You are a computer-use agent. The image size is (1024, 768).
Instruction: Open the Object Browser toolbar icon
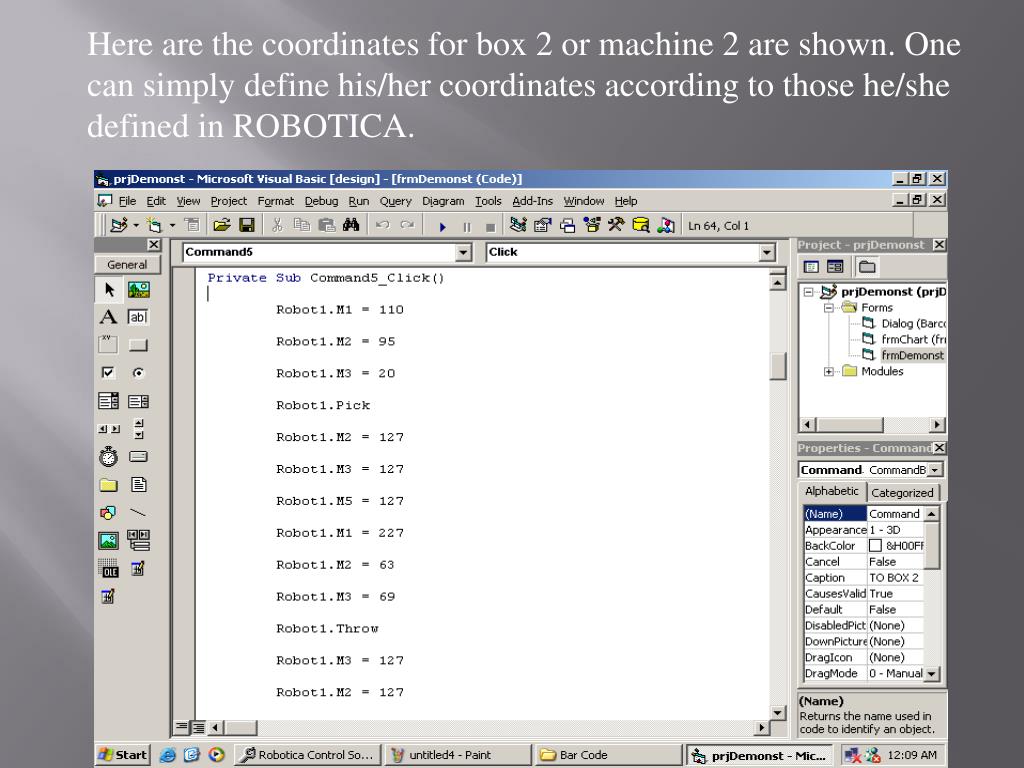[592, 225]
